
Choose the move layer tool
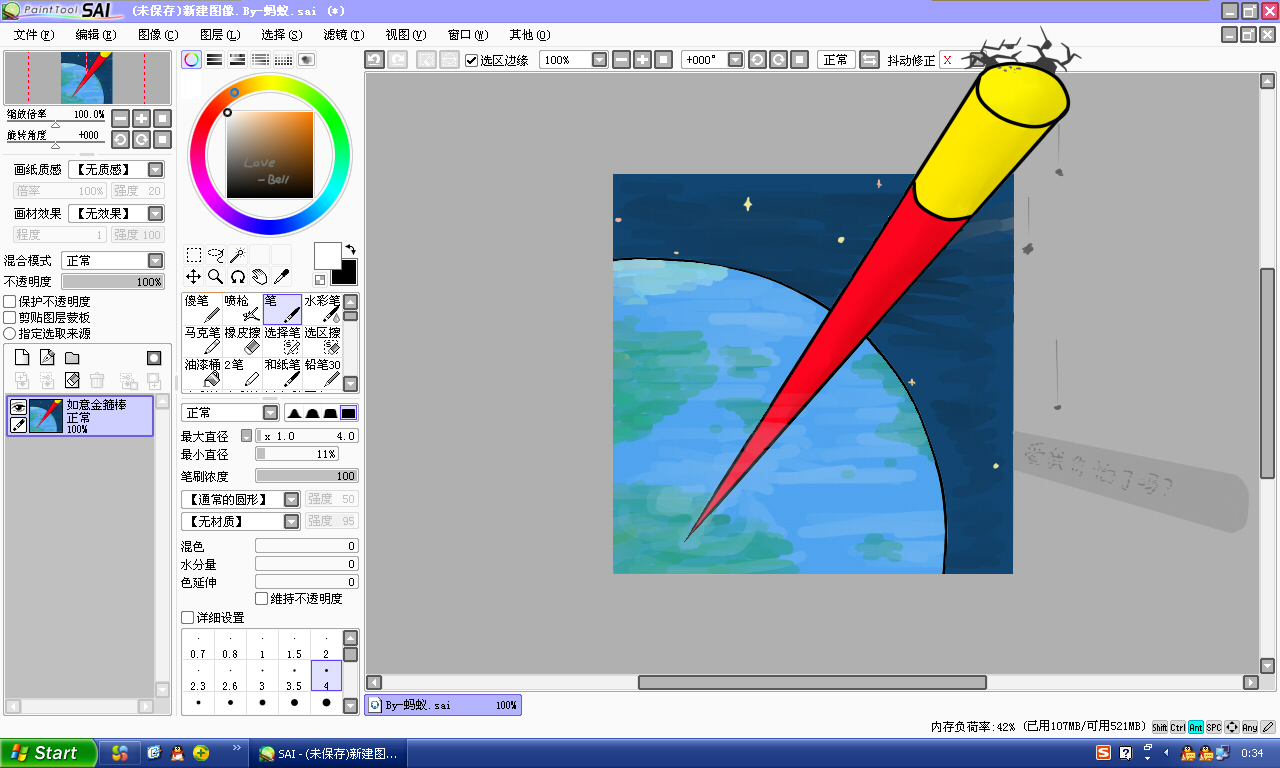[x=194, y=277]
